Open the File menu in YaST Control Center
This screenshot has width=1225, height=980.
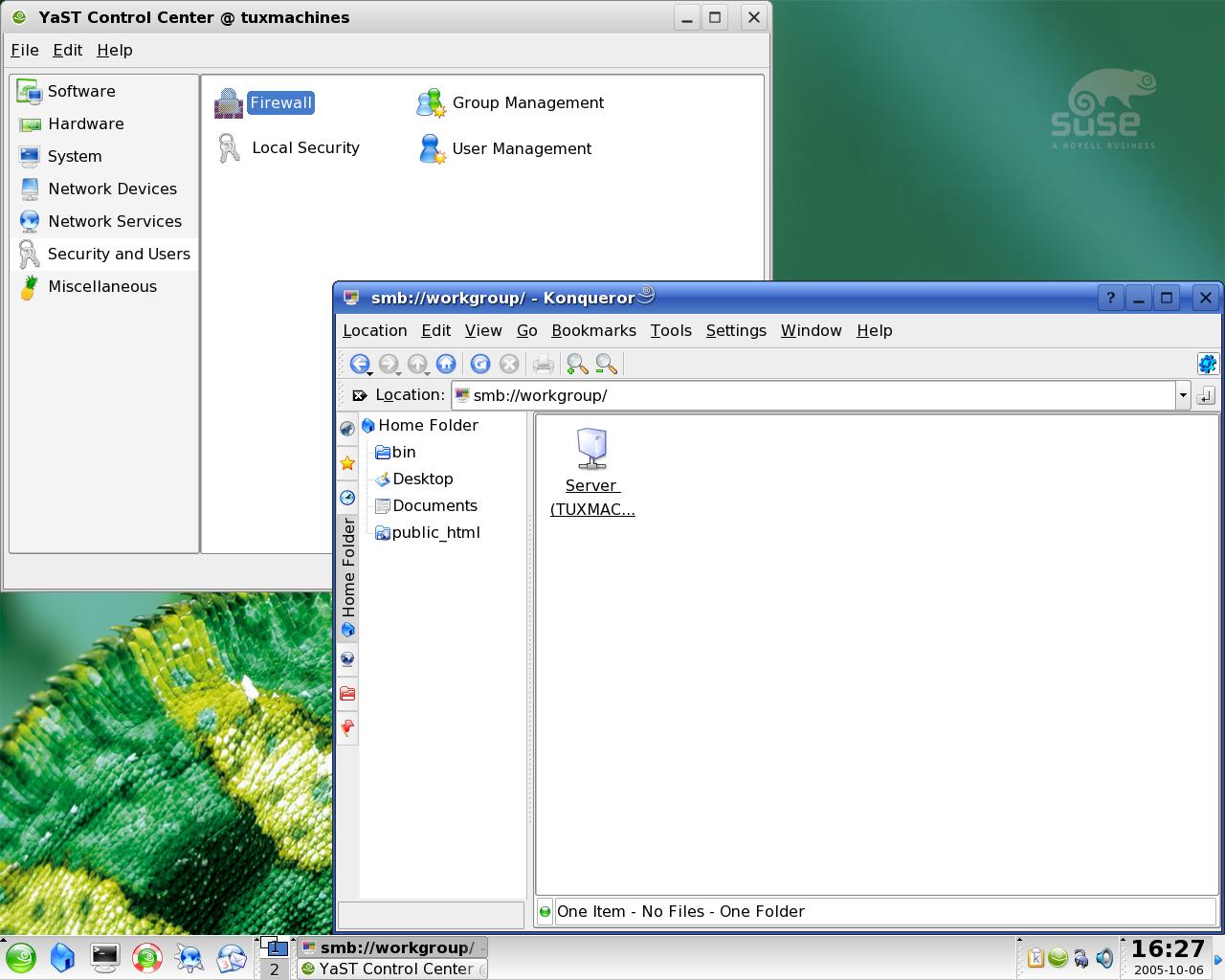25,50
